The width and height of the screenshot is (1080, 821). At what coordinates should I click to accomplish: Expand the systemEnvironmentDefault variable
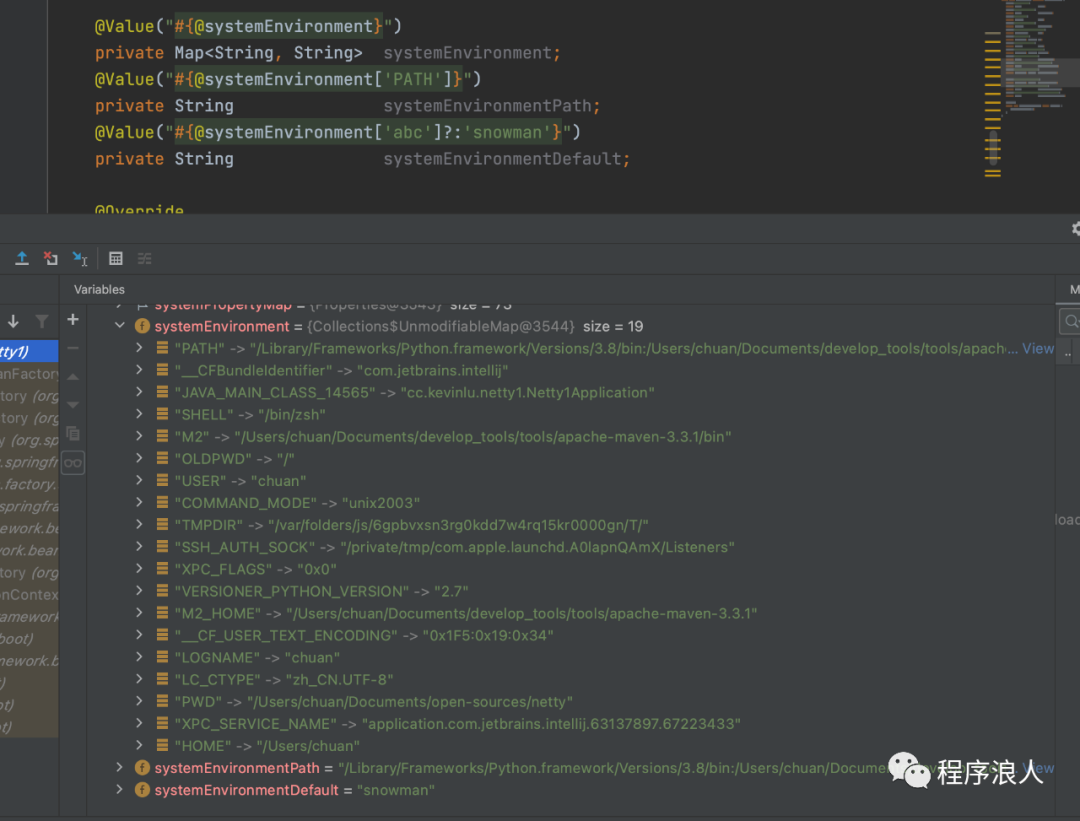120,789
